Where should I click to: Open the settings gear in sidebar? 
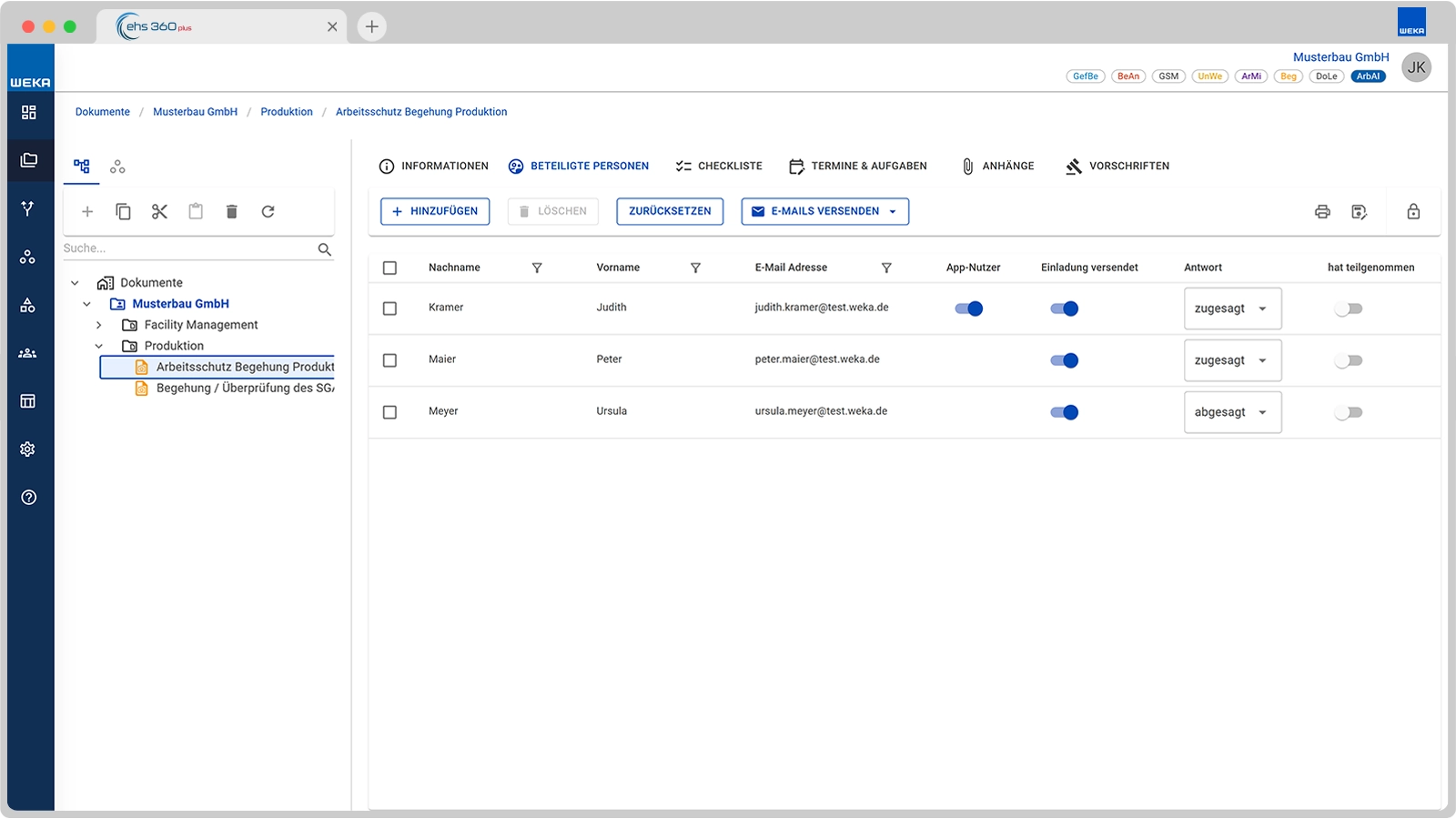pos(28,450)
